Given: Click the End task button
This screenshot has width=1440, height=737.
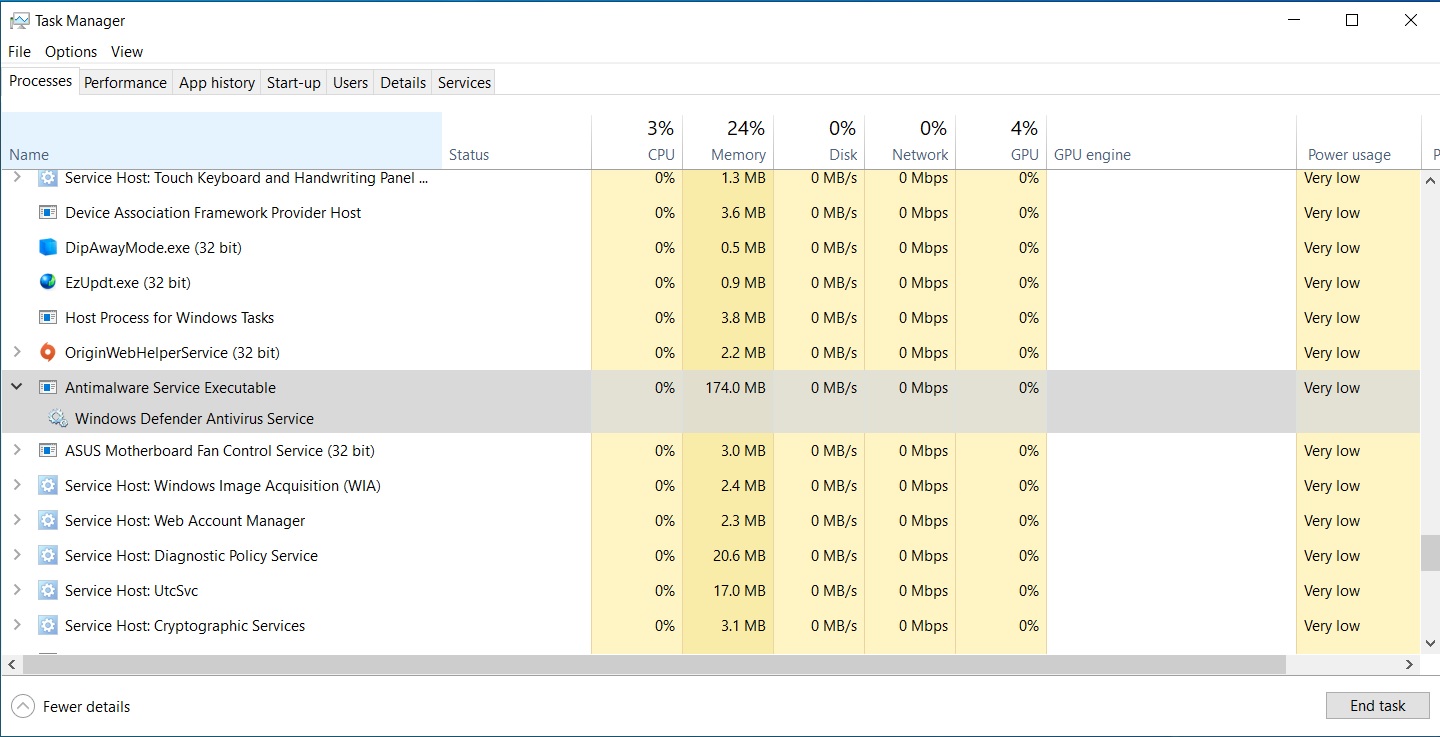Looking at the screenshot, I should 1378,706.
